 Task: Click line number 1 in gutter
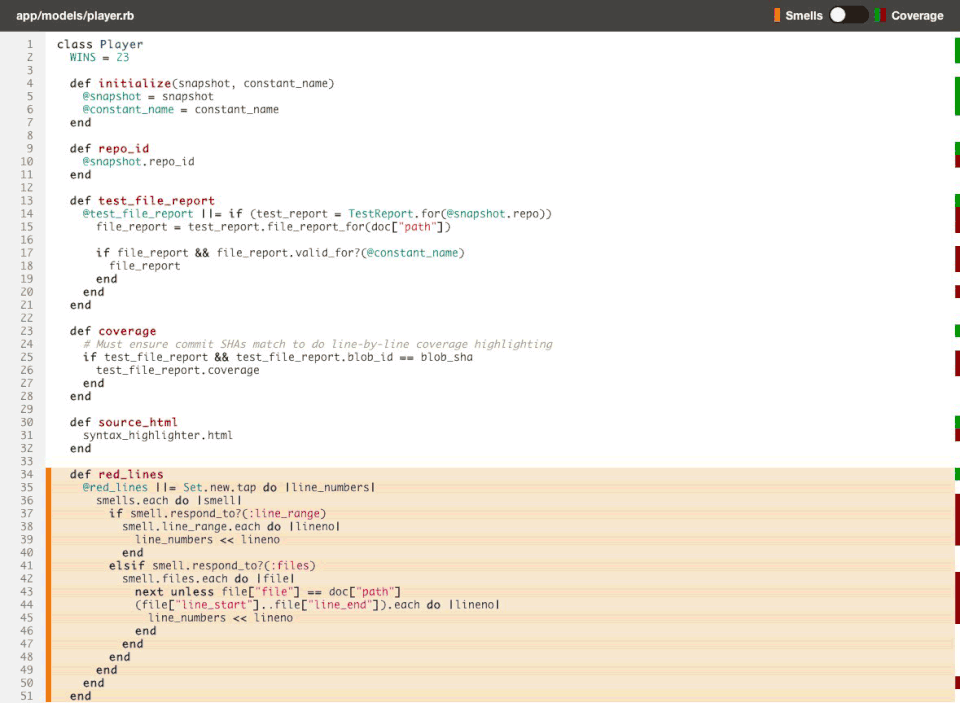[x=29, y=44]
